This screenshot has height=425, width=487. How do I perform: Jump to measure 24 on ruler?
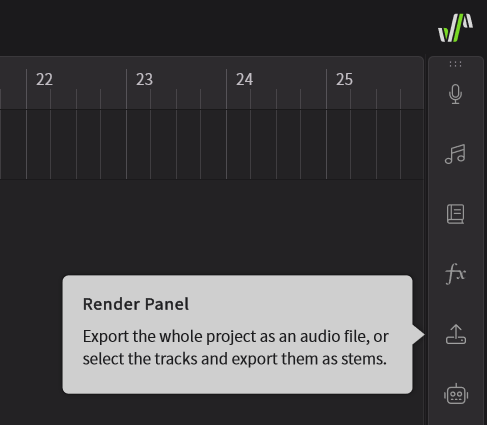pyautogui.click(x=244, y=79)
